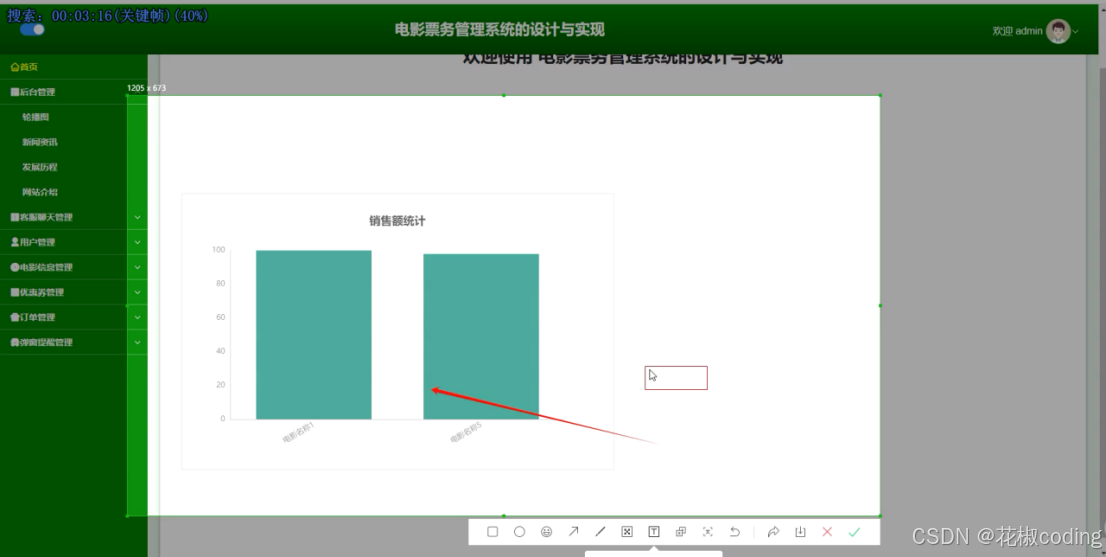1106x557 pixels.
Task: Expand the 用户管理 chevron
Action: [x=138, y=242]
